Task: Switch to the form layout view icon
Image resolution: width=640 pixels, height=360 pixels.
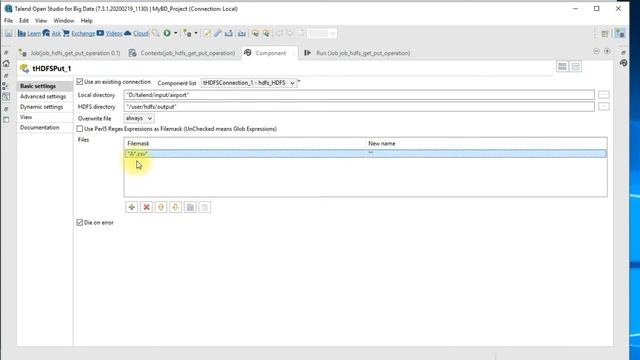Action: [576, 67]
